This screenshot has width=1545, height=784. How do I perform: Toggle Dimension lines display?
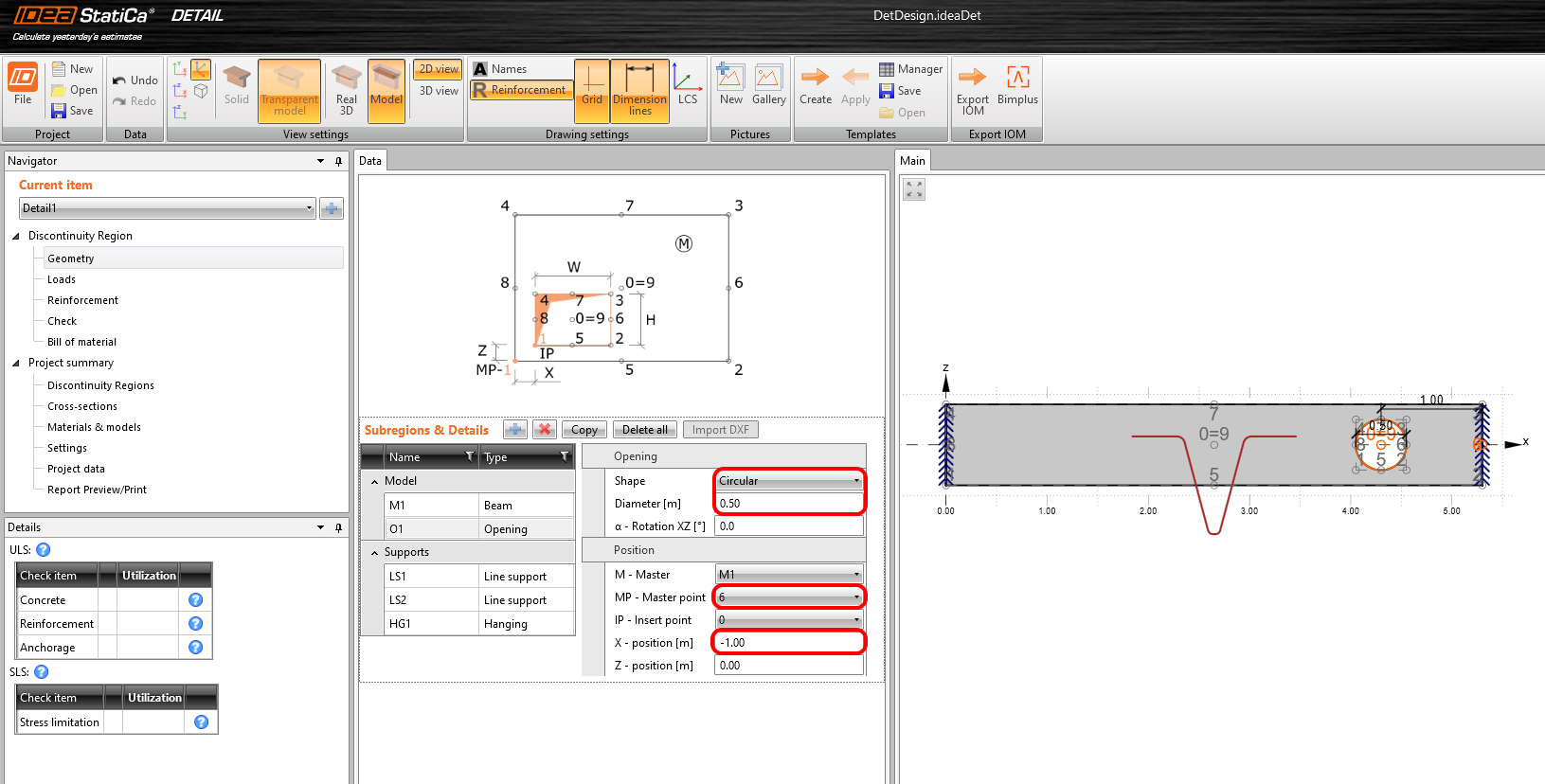(639, 91)
